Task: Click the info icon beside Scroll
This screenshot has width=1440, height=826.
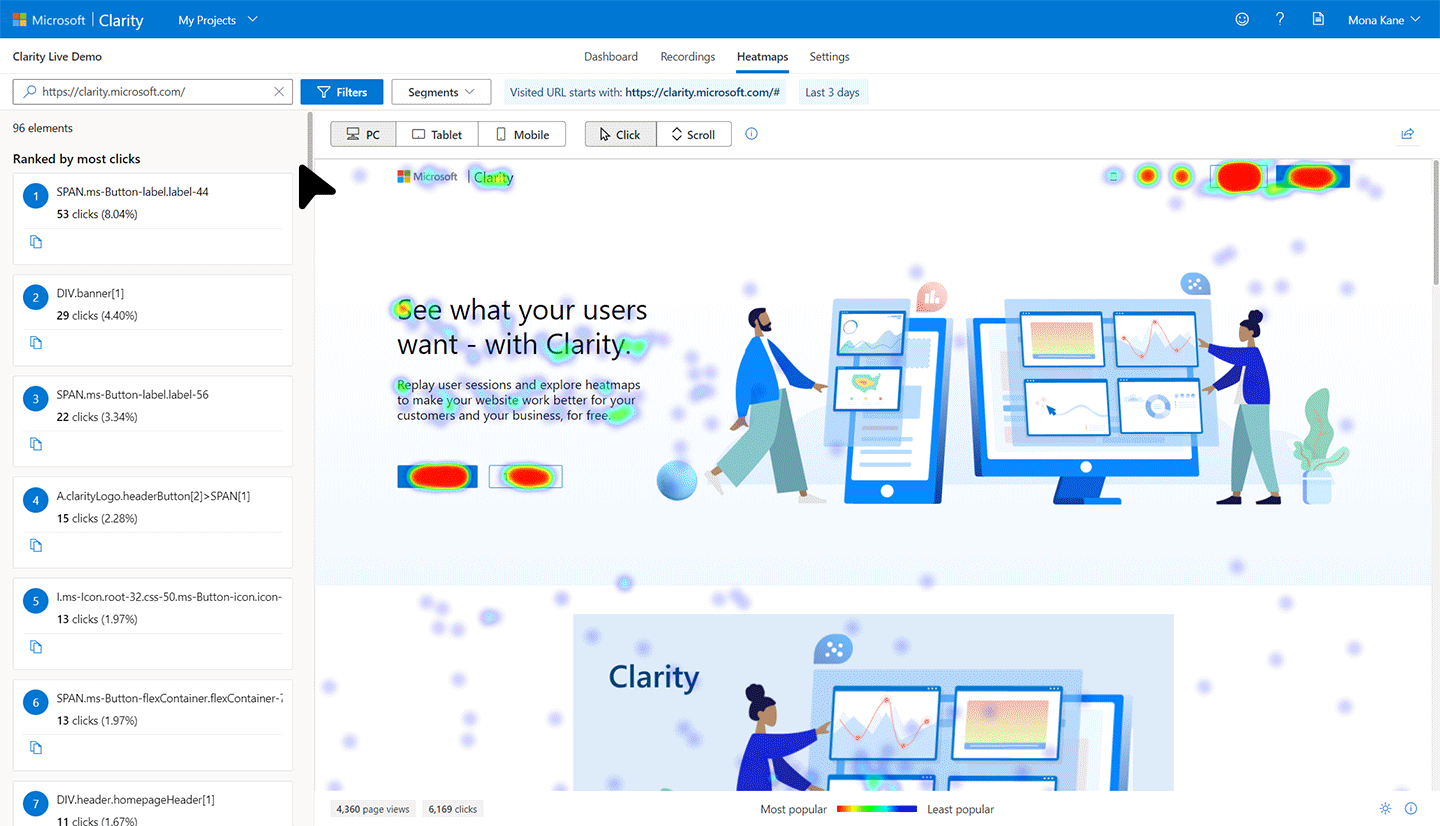Action: pos(752,134)
